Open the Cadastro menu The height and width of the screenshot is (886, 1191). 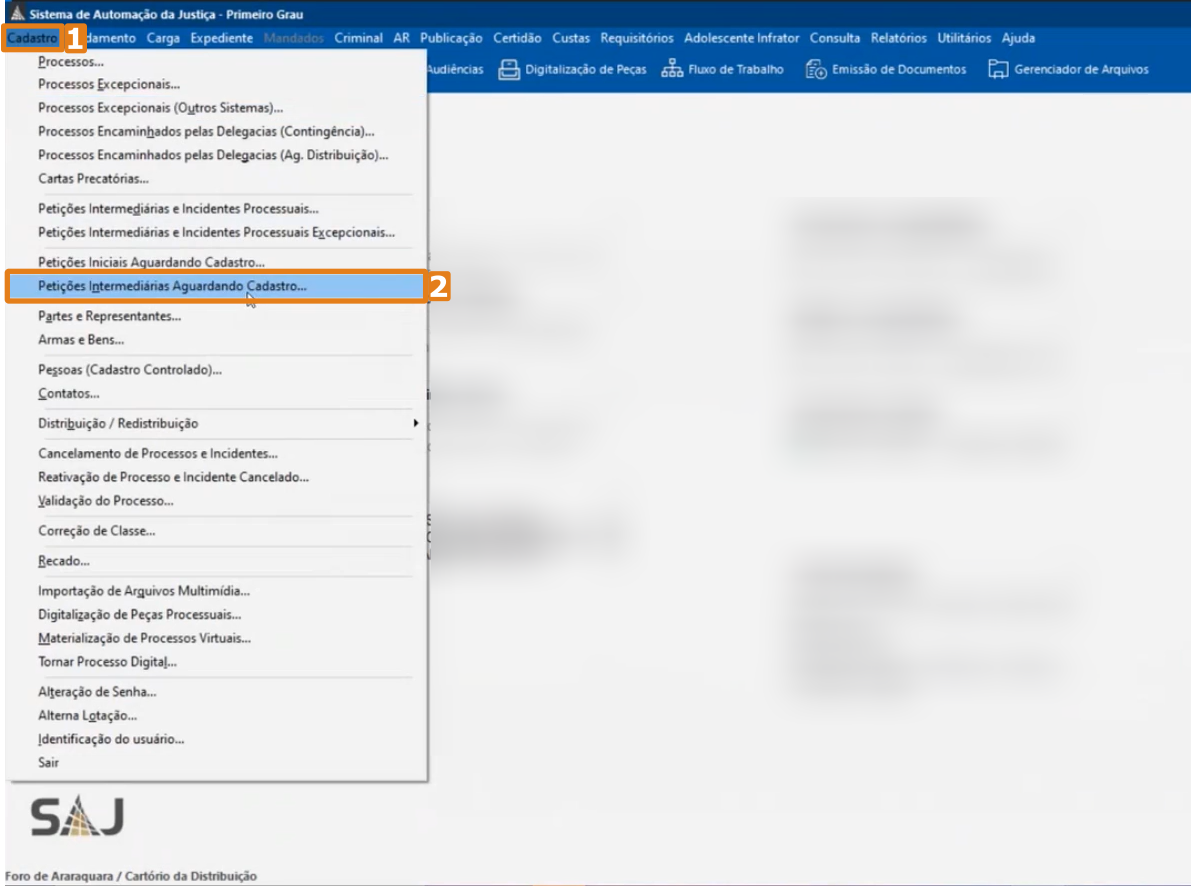pyautogui.click(x=32, y=38)
